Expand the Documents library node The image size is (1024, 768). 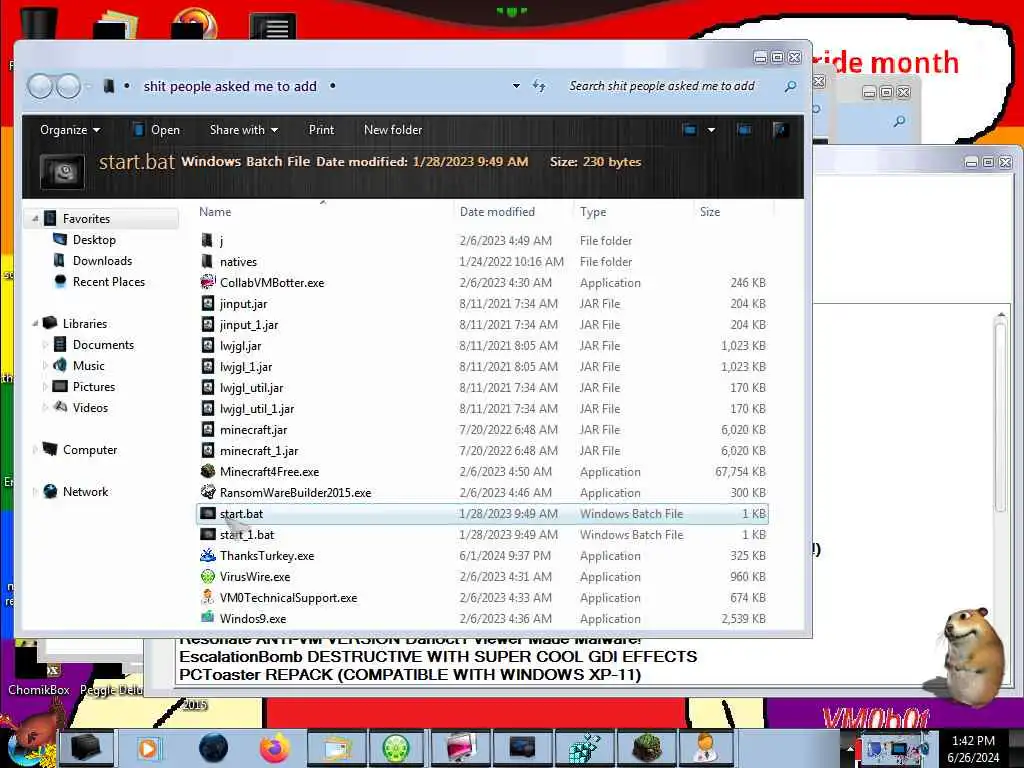pos(45,344)
